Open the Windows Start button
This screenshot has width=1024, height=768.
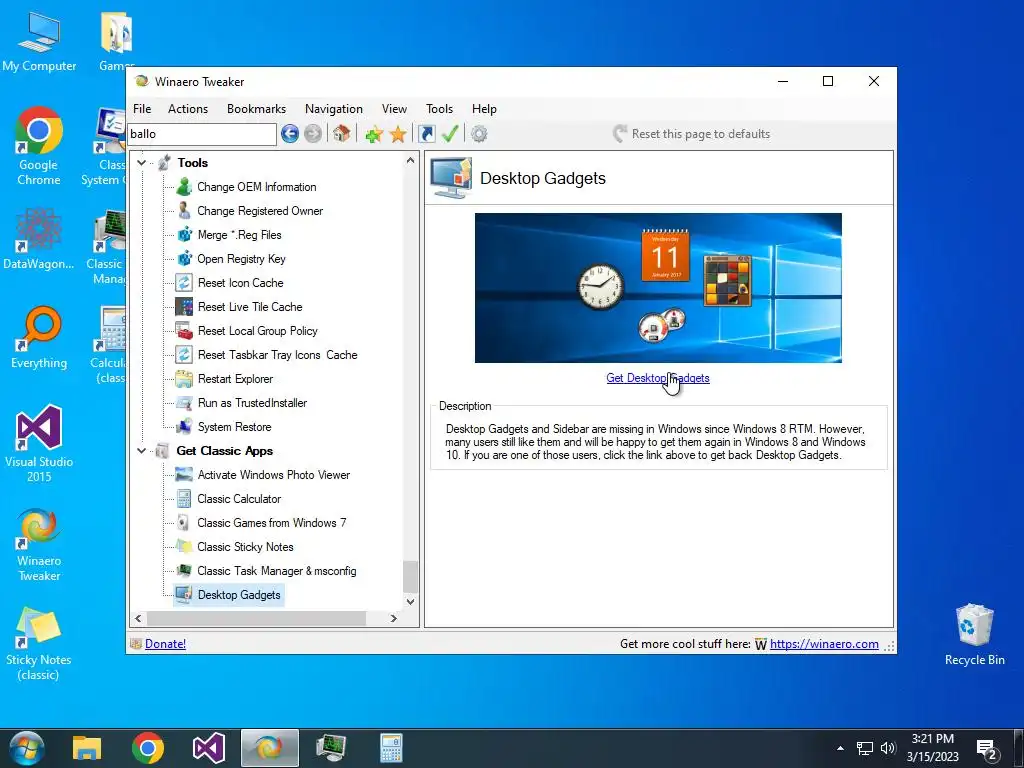pyautogui.click(x=26, y=748)
